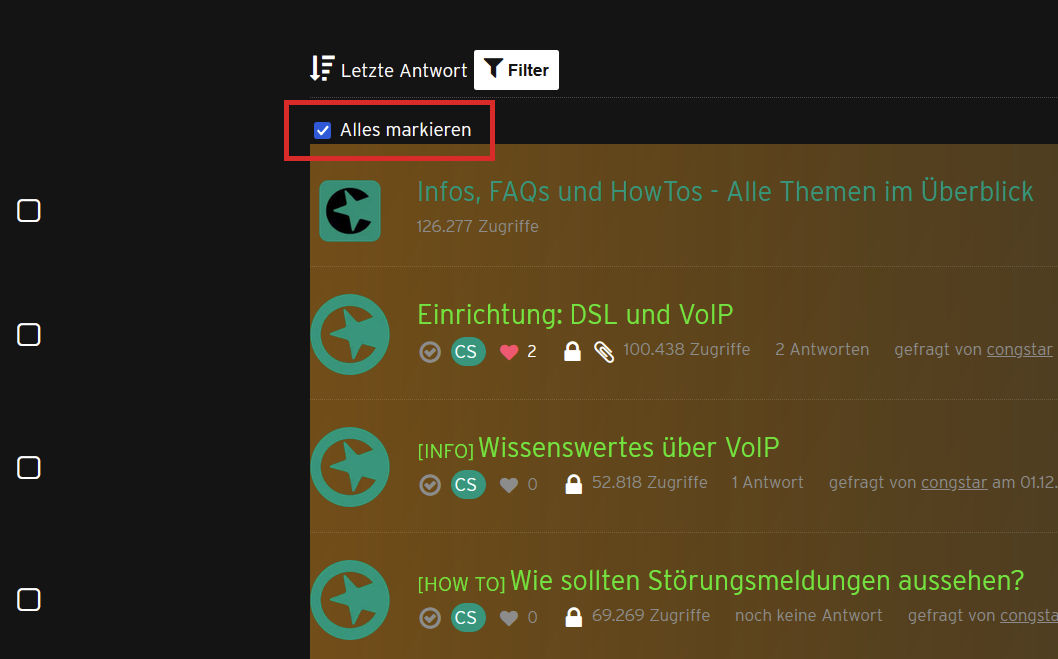Check the box next to Wissenswertes über VoIP
This screenshot has height=659, width=1058.
[28, 467]
